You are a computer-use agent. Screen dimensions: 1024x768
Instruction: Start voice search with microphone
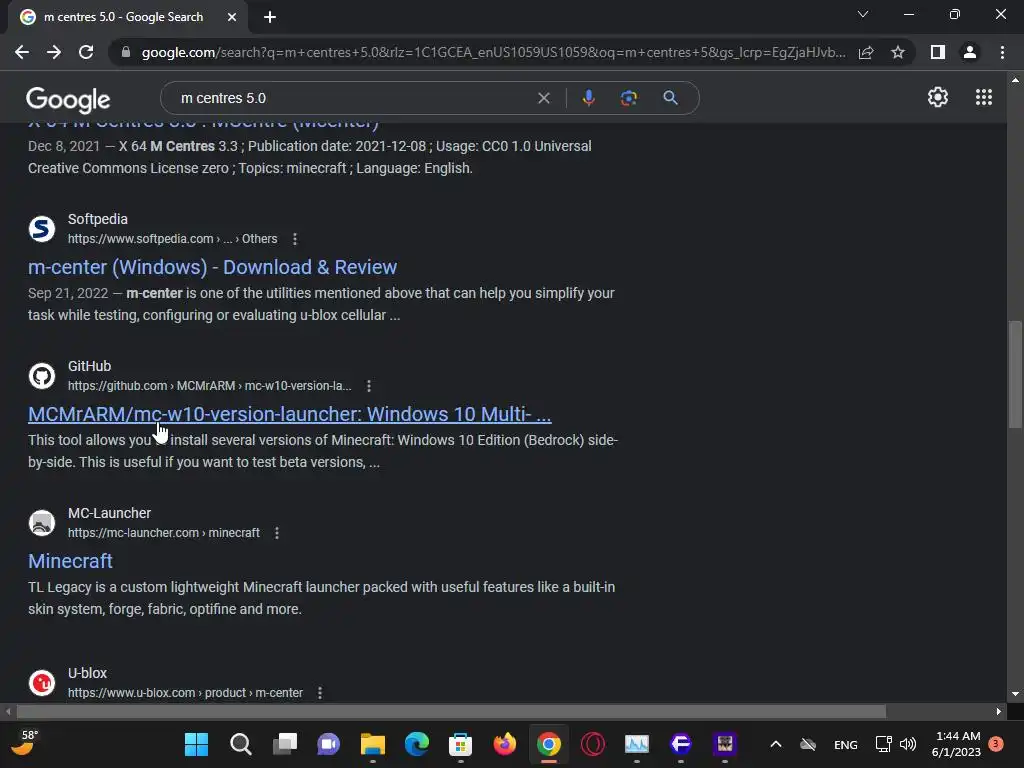point(588,98)
